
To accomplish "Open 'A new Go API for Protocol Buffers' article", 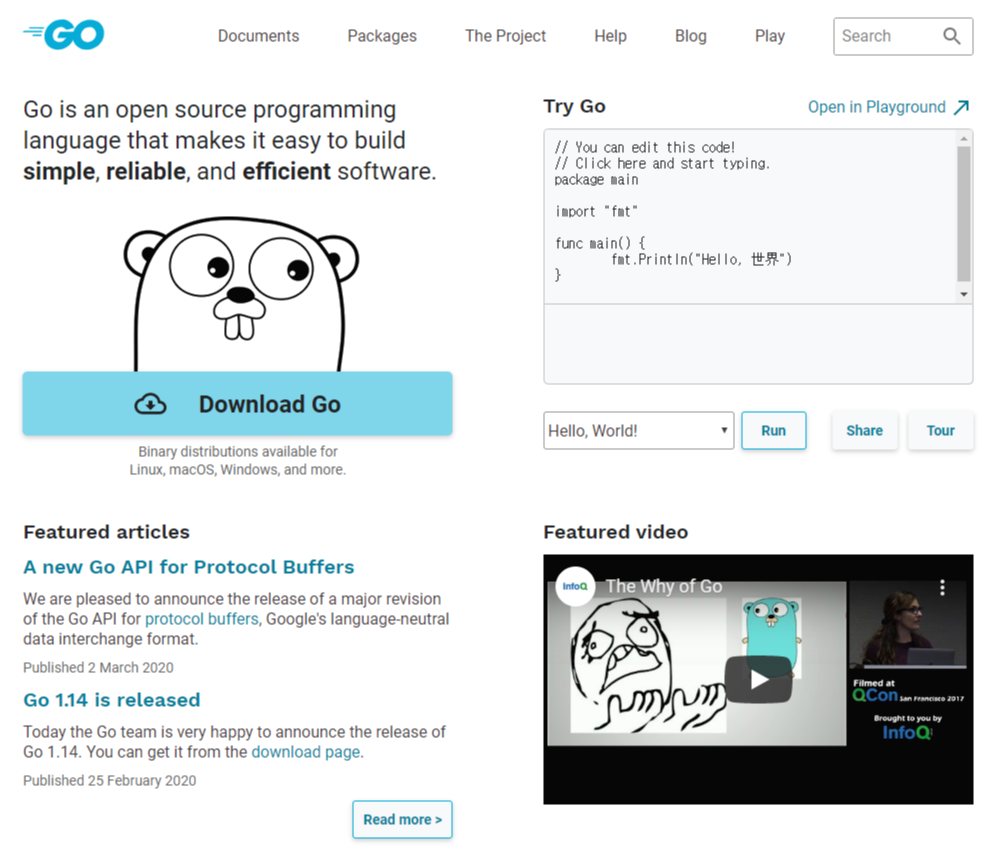I will [x=189, y=567].
